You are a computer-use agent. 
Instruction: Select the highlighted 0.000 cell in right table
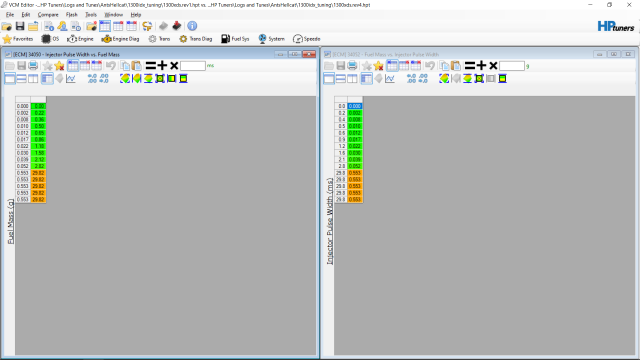point(355,106)
